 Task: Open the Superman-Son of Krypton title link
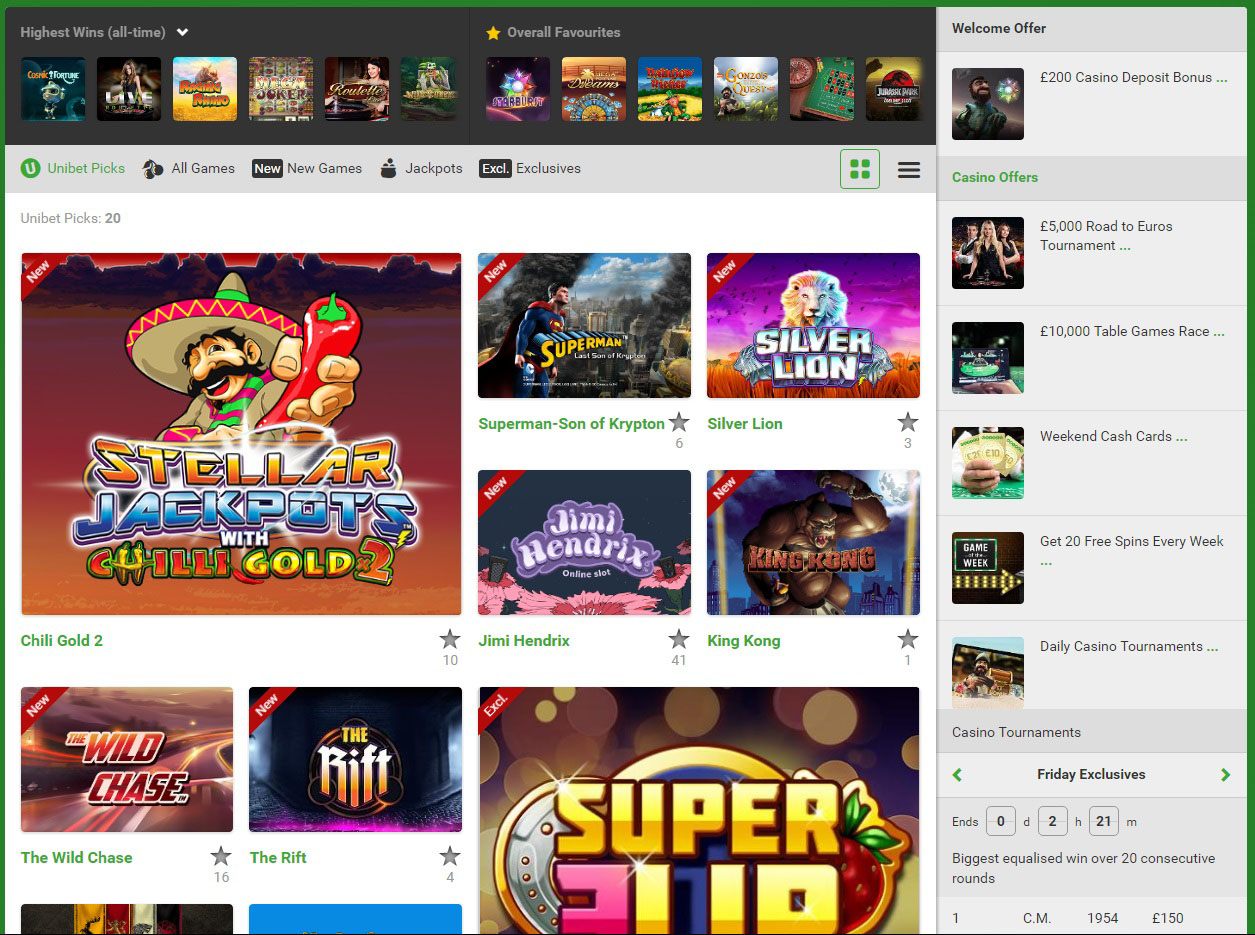pyautogui.click(x=571, y=424)
